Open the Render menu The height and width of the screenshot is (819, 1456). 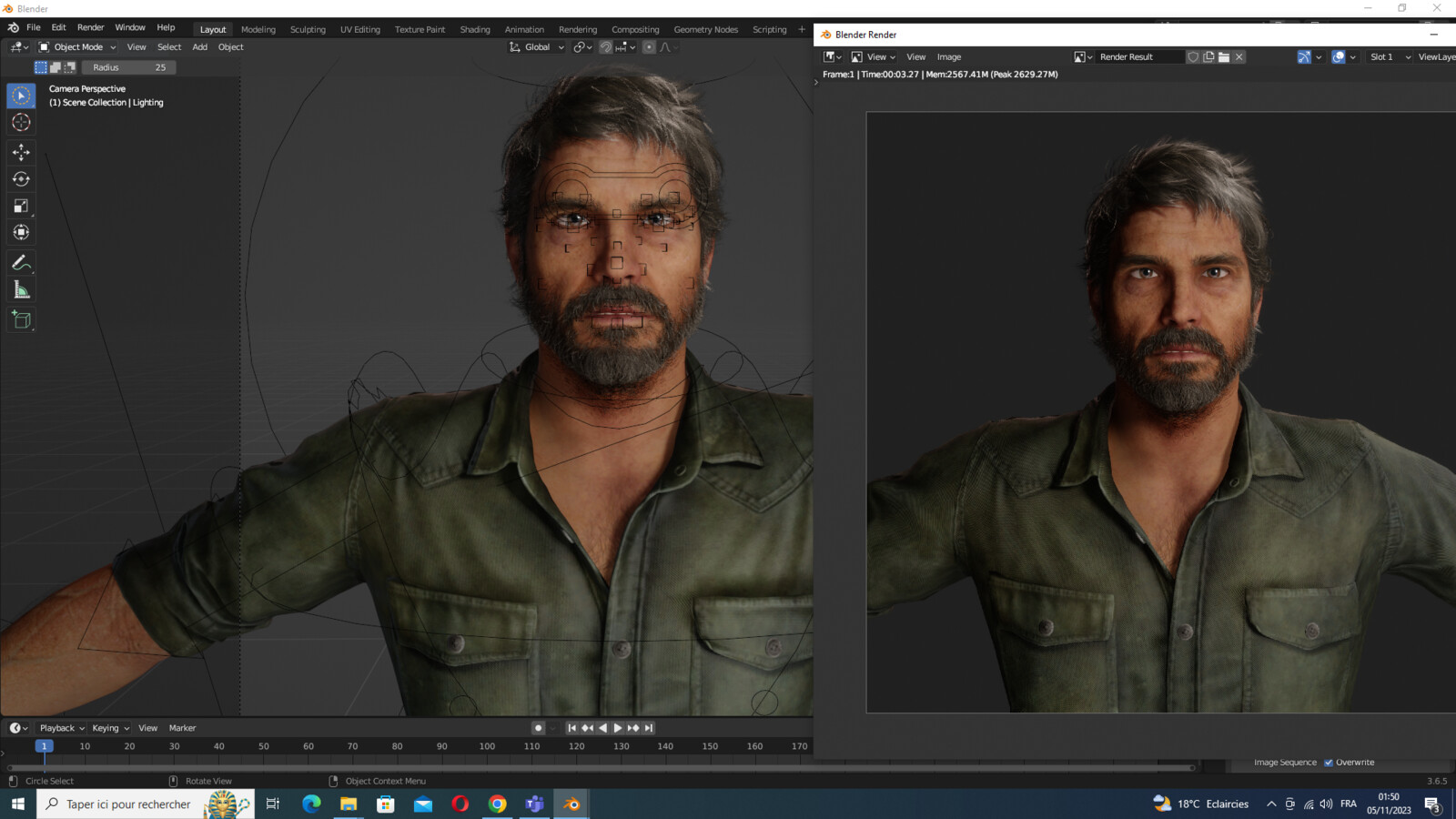[x=90, y=27]
